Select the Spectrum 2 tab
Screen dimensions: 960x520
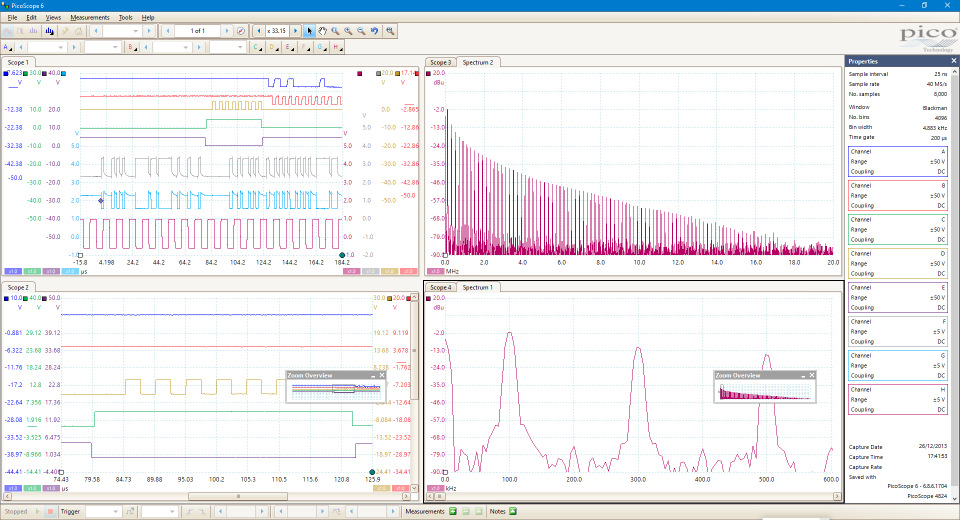(478, 62)
